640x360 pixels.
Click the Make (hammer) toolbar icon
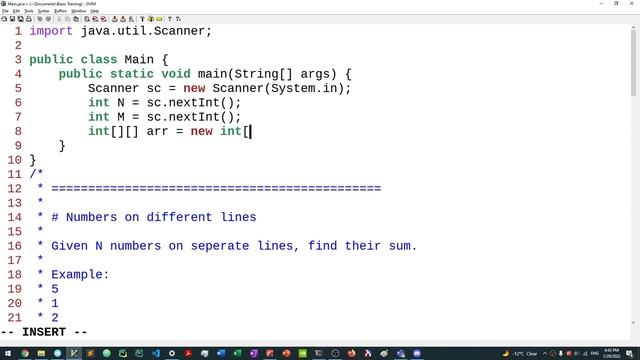coord(142,19)
